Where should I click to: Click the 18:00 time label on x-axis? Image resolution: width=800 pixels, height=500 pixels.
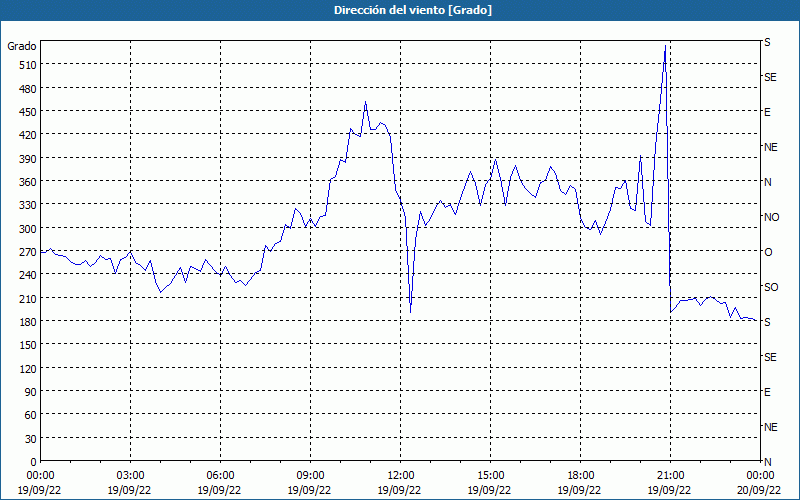point(581,476)
